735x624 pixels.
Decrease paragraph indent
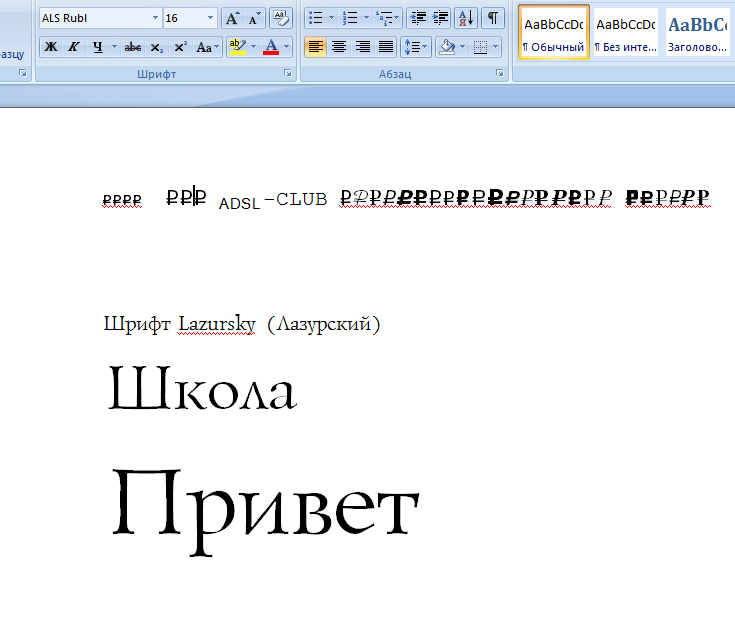pyautogui.click(x=418, y=18)
